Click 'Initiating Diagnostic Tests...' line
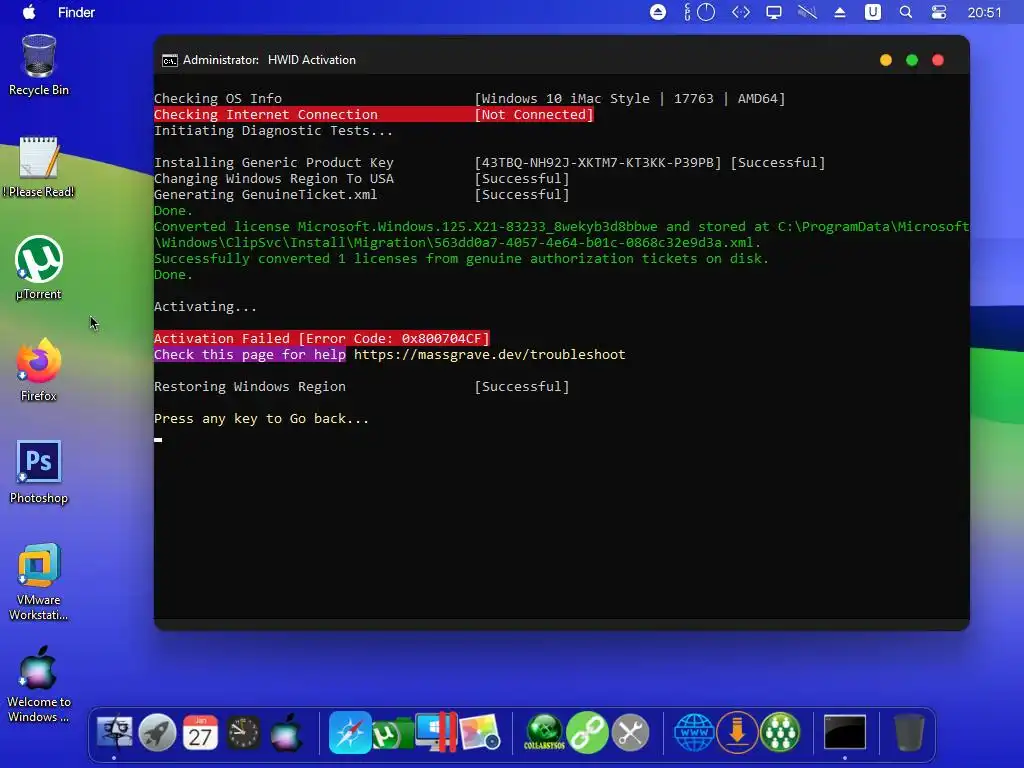The width and height of the screenshot is (1024, 768). (x=273, y=131)
